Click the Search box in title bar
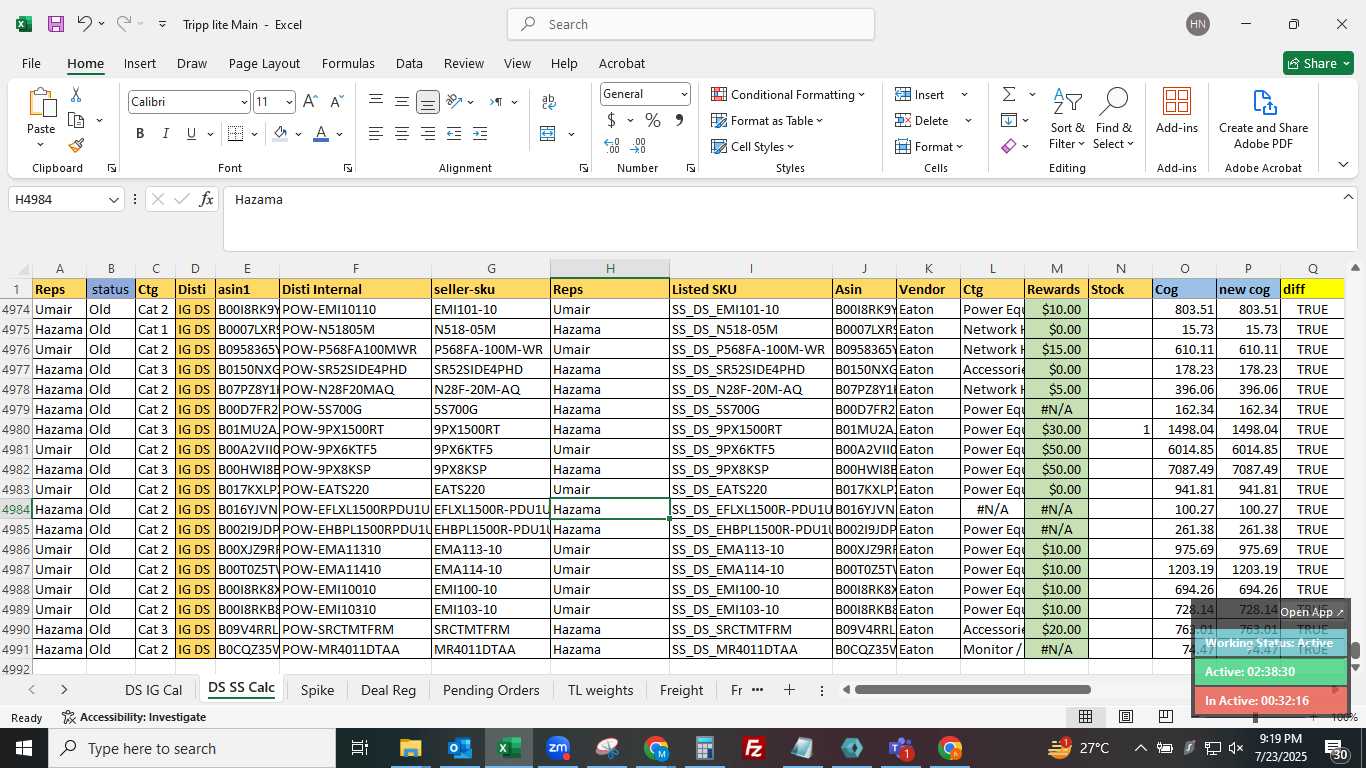This screenshot has height=768, width=1366. 691,24
